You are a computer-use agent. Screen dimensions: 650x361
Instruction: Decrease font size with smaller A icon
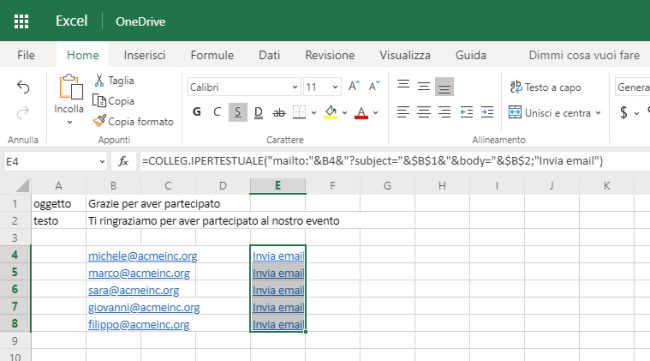pos(374,86)
